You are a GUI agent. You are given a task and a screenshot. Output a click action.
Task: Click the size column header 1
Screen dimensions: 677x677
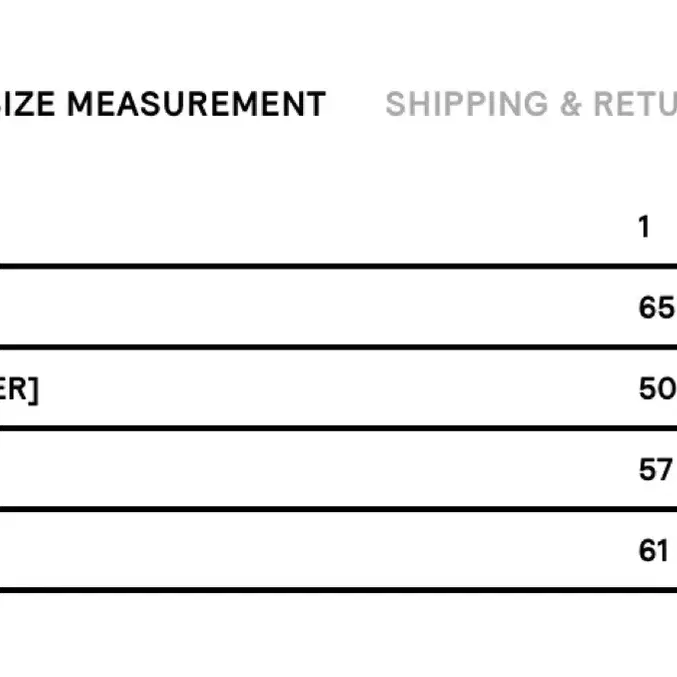click(644, 227)
